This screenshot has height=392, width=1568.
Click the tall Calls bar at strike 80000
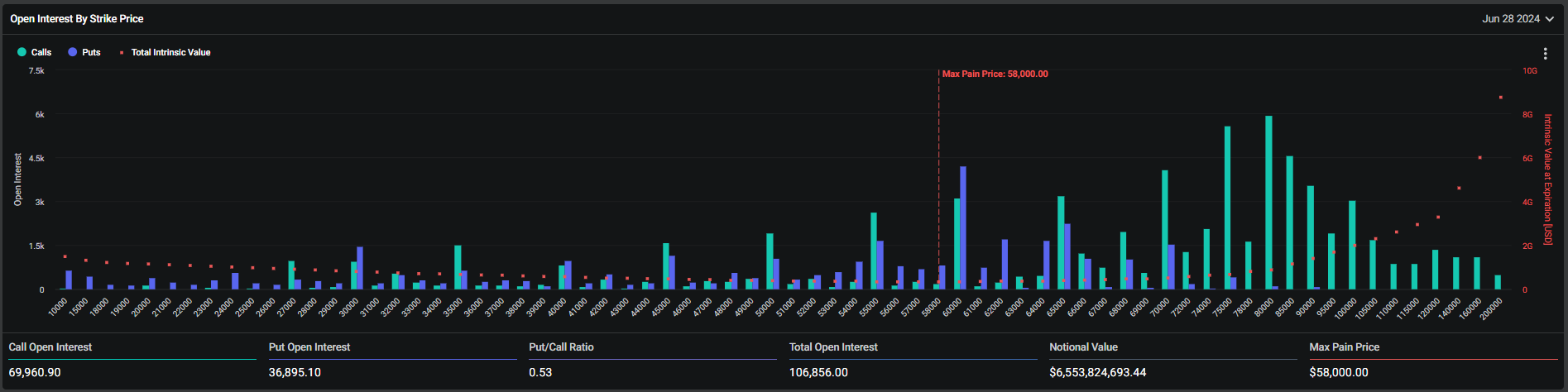tap(1268, 203)
